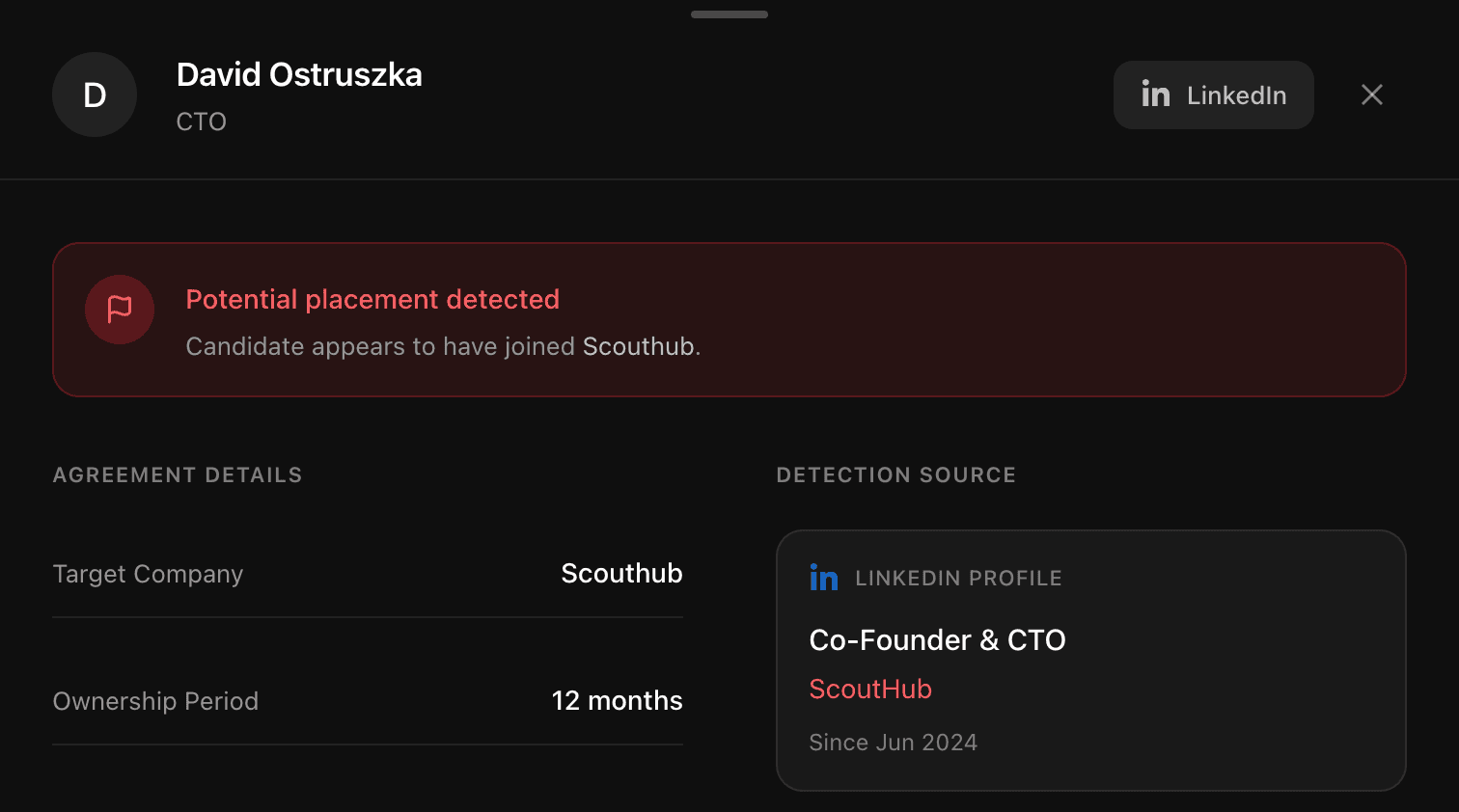Select the Target Company value 'Scouthub'

coord(621,573)
